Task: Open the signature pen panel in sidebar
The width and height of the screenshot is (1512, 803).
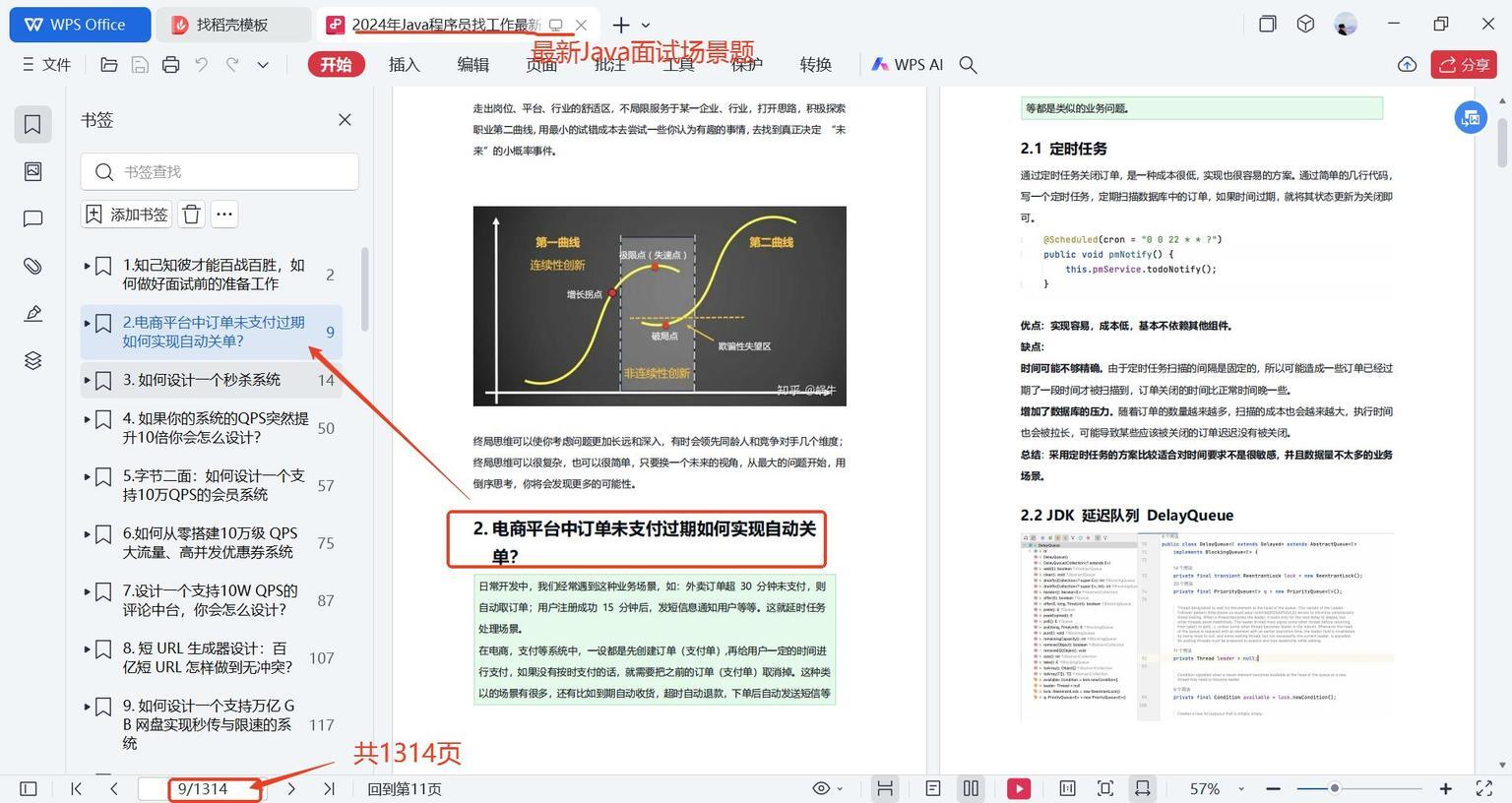Action: coord(32,313)
